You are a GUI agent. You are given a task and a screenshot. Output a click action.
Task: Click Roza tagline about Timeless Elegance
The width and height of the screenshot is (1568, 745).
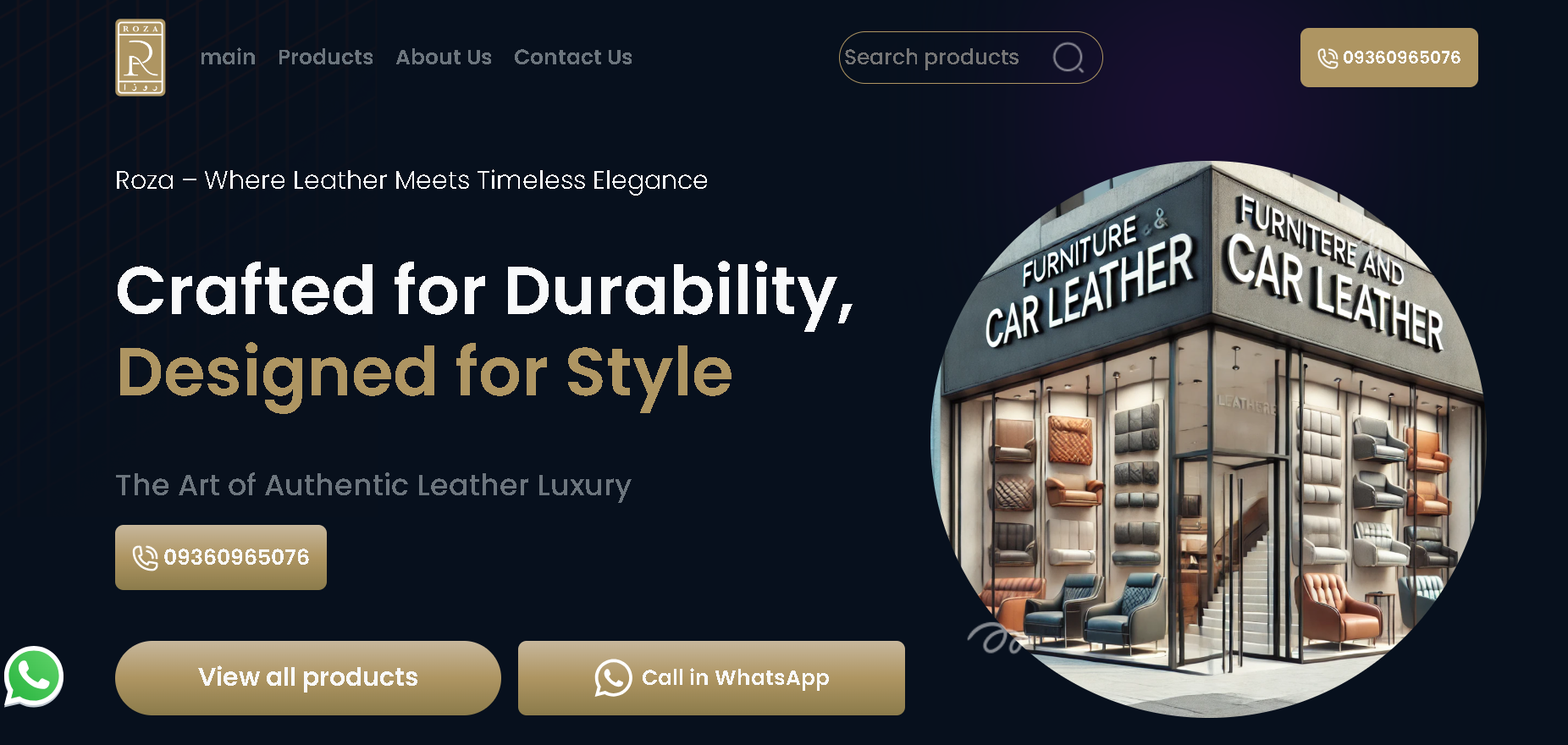pyautogui.click(x=411, y=180)
